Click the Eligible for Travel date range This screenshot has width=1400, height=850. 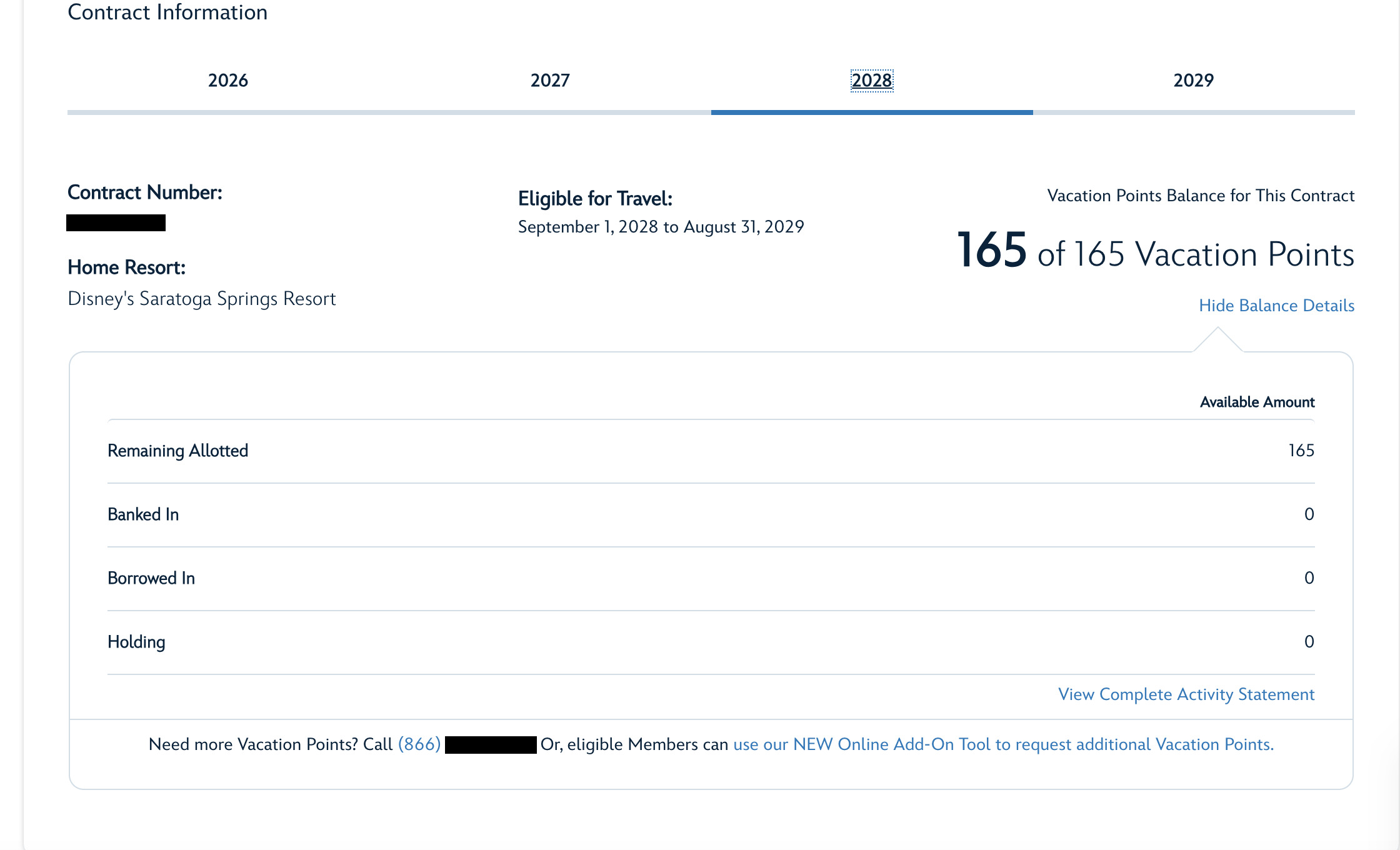(x=661, y=227)
